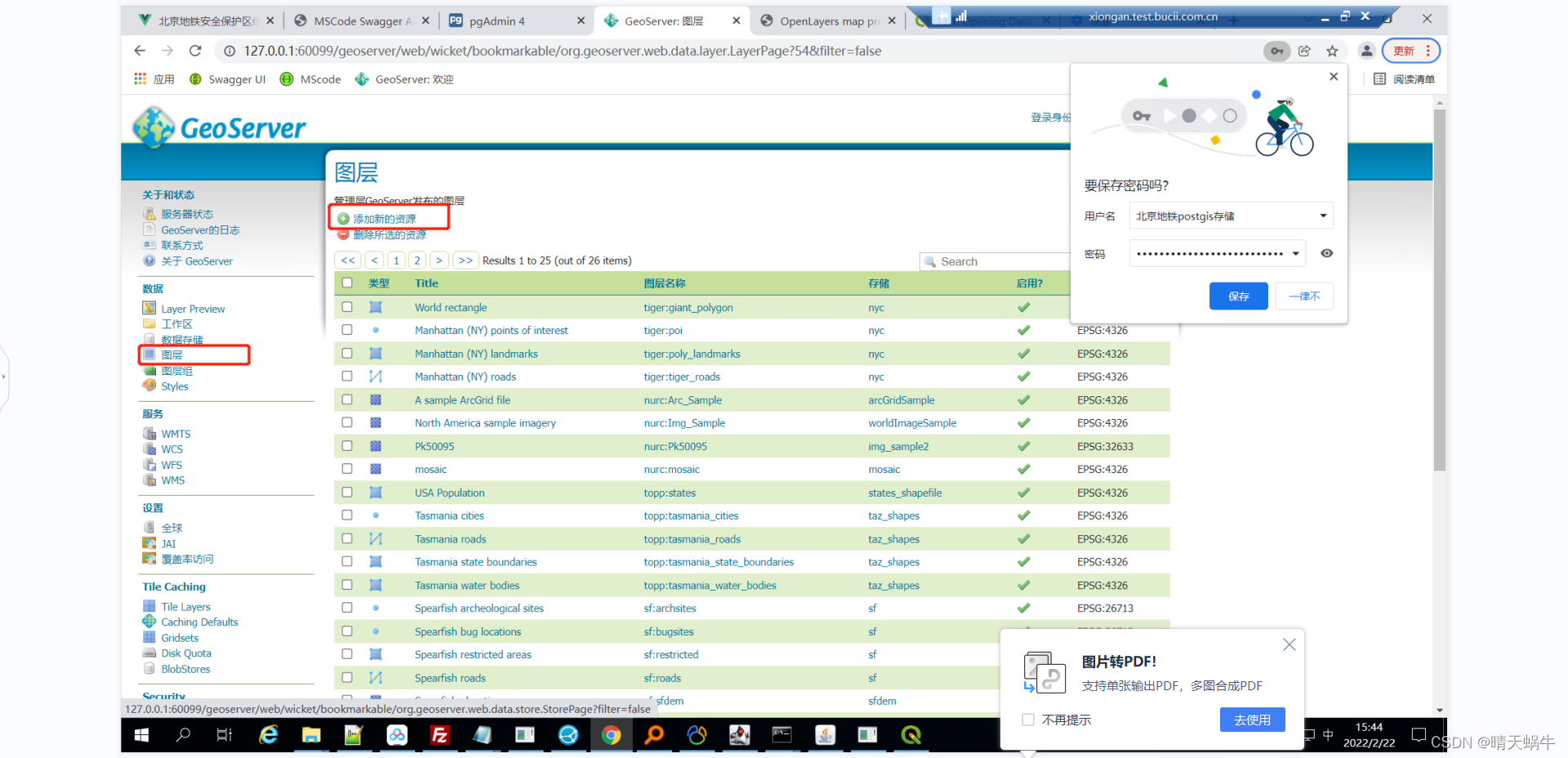Screen dimensions: 1568x758
Task: Toggle the select-all checkbox in table header
Action: pos(347,283)
